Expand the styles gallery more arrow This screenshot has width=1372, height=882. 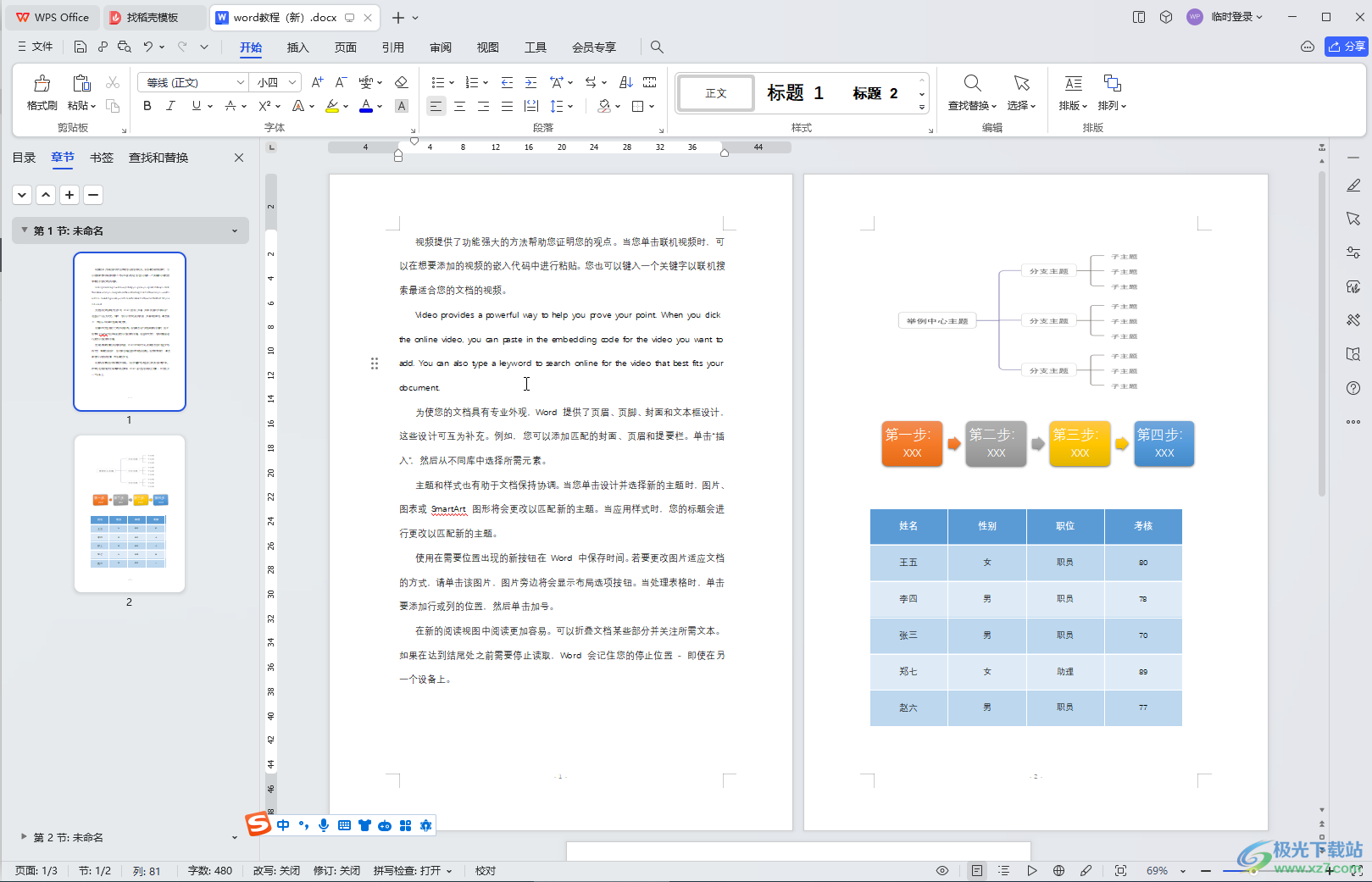922,108
